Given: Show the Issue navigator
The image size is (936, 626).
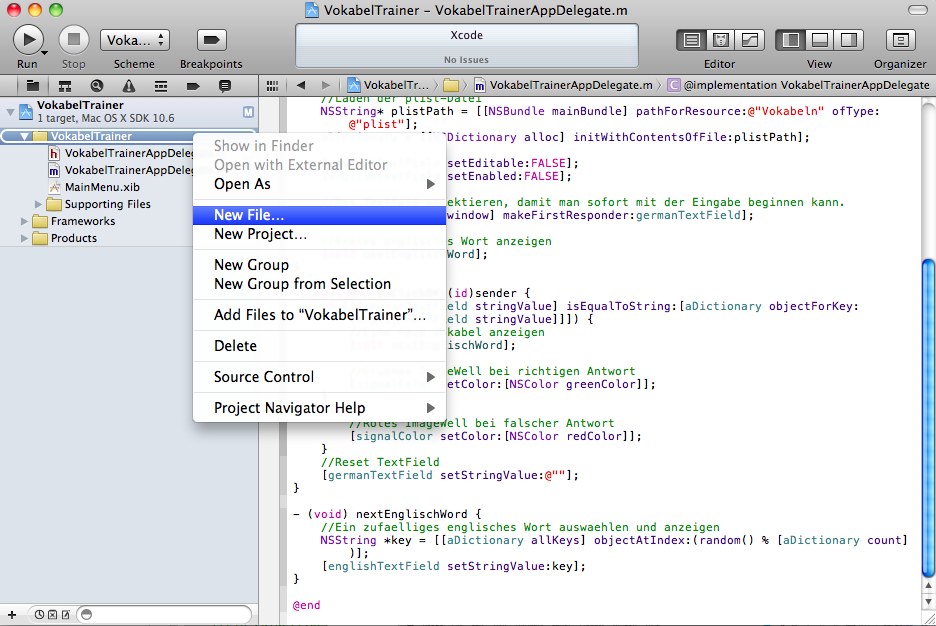Looking at the screenshot, I should [x=128, y=86].
